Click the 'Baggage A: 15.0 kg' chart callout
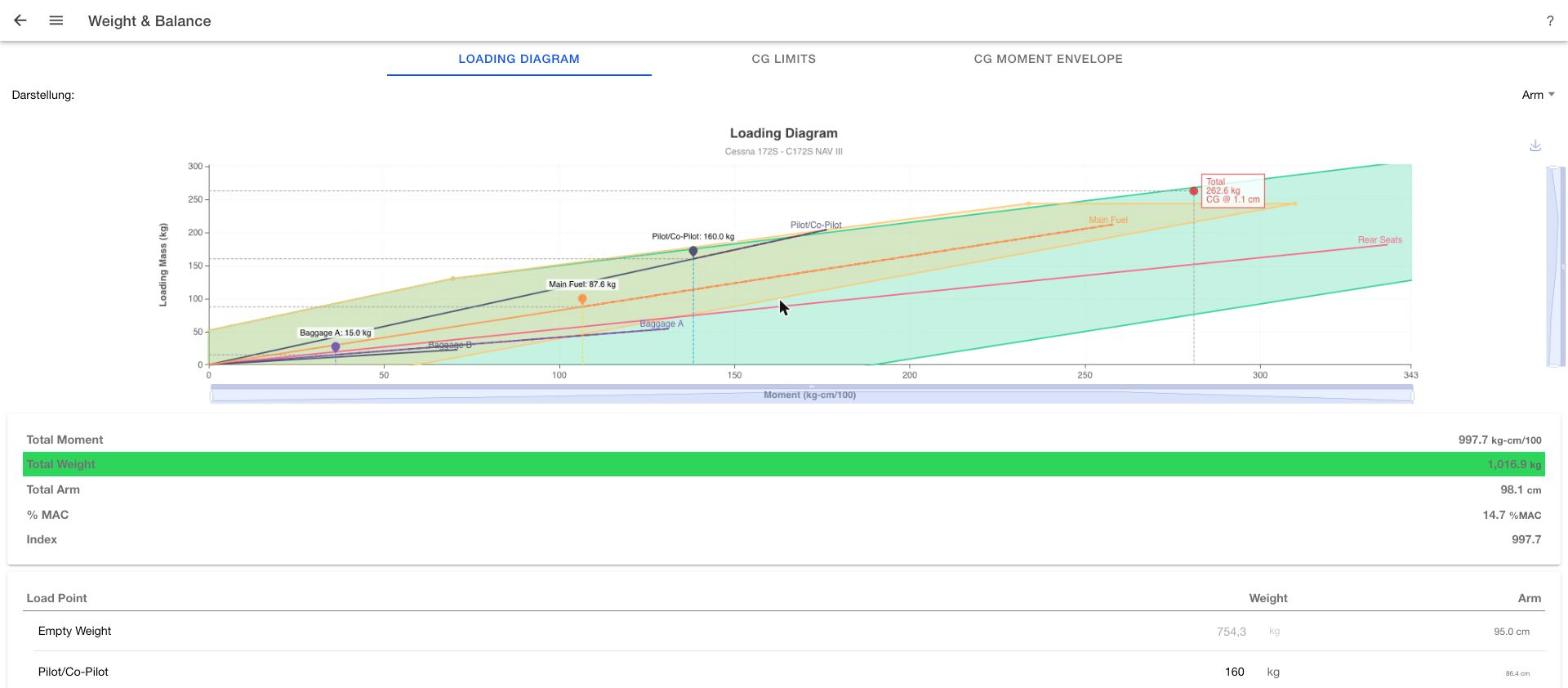1568x688 pixels. click(335, 333)
